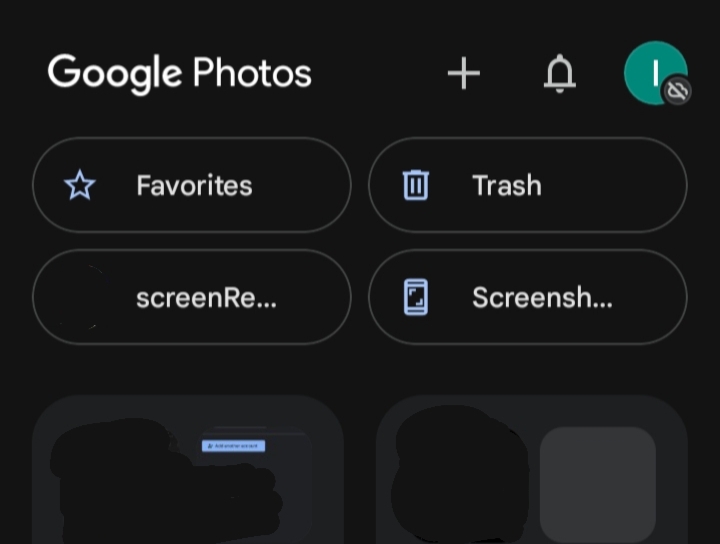The image size is (720, 544).
Task: Open the account profile avatar
Action: pos(655,73)
